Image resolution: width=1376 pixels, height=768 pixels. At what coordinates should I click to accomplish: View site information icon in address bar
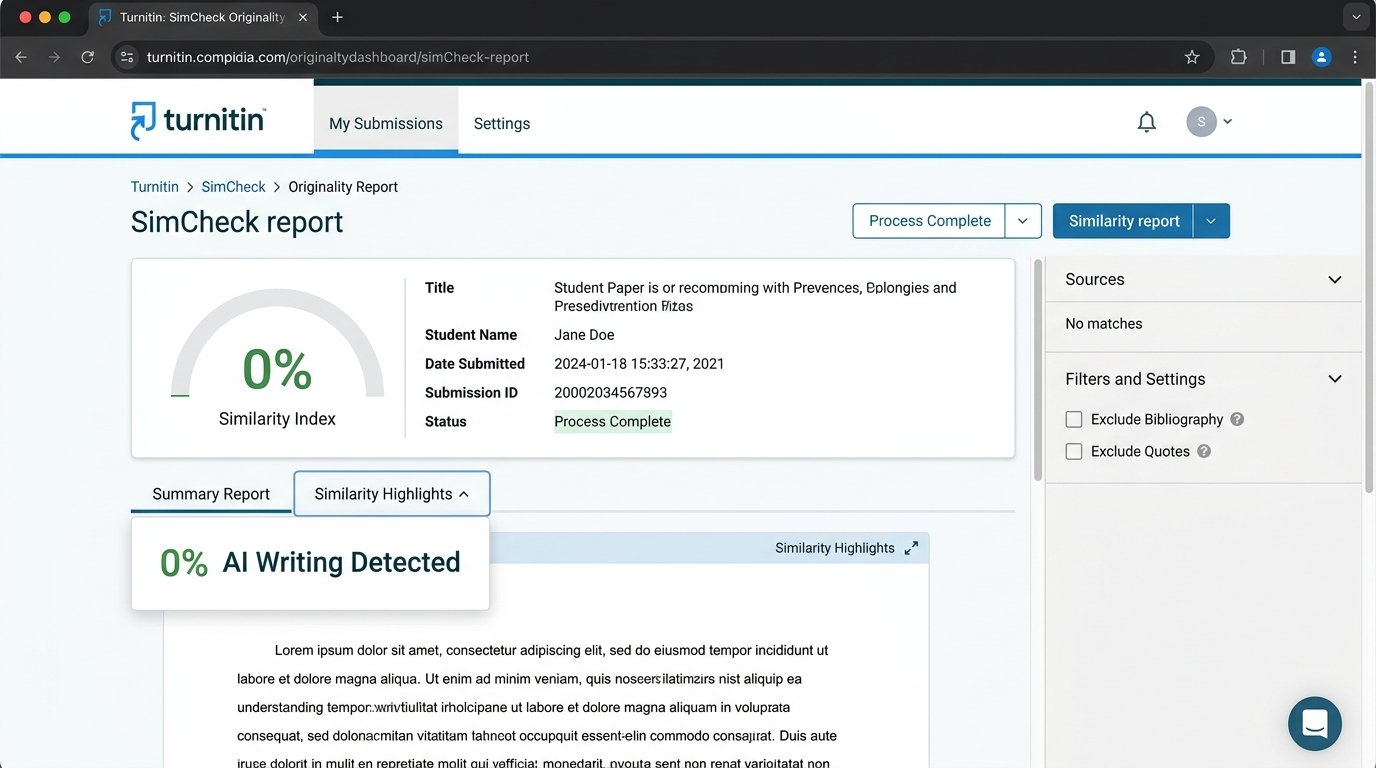point(127,57)
